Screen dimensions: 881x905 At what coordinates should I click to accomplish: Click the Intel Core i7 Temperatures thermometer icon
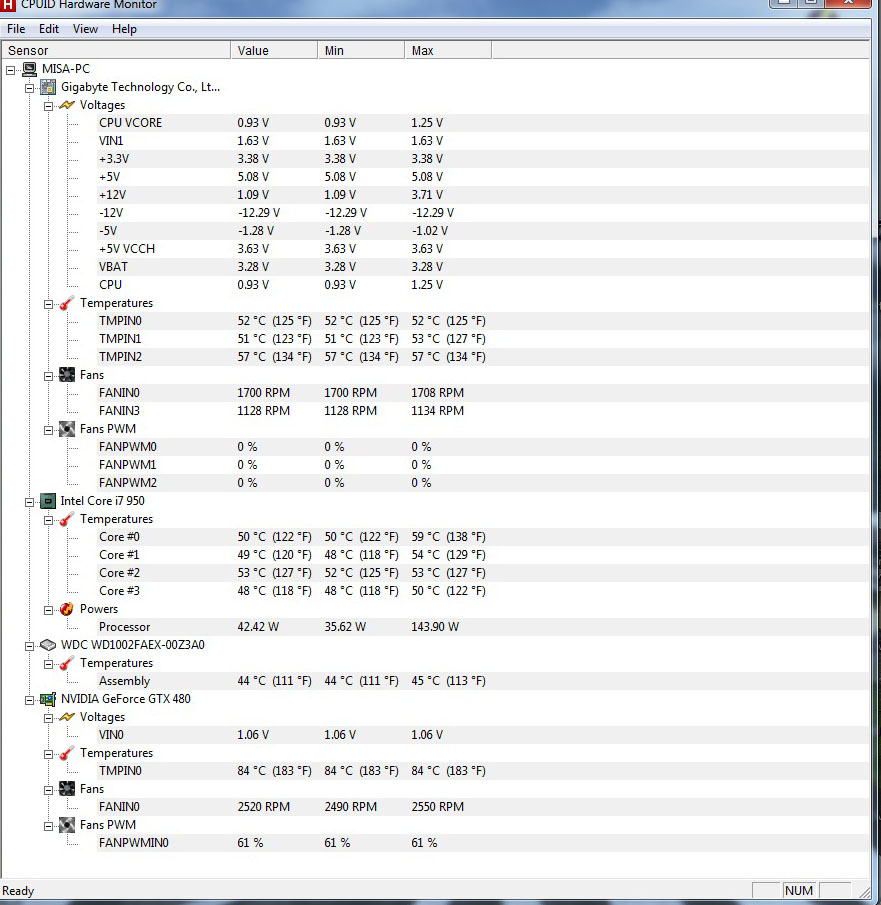pyautogui.click(x=67, y=519)
